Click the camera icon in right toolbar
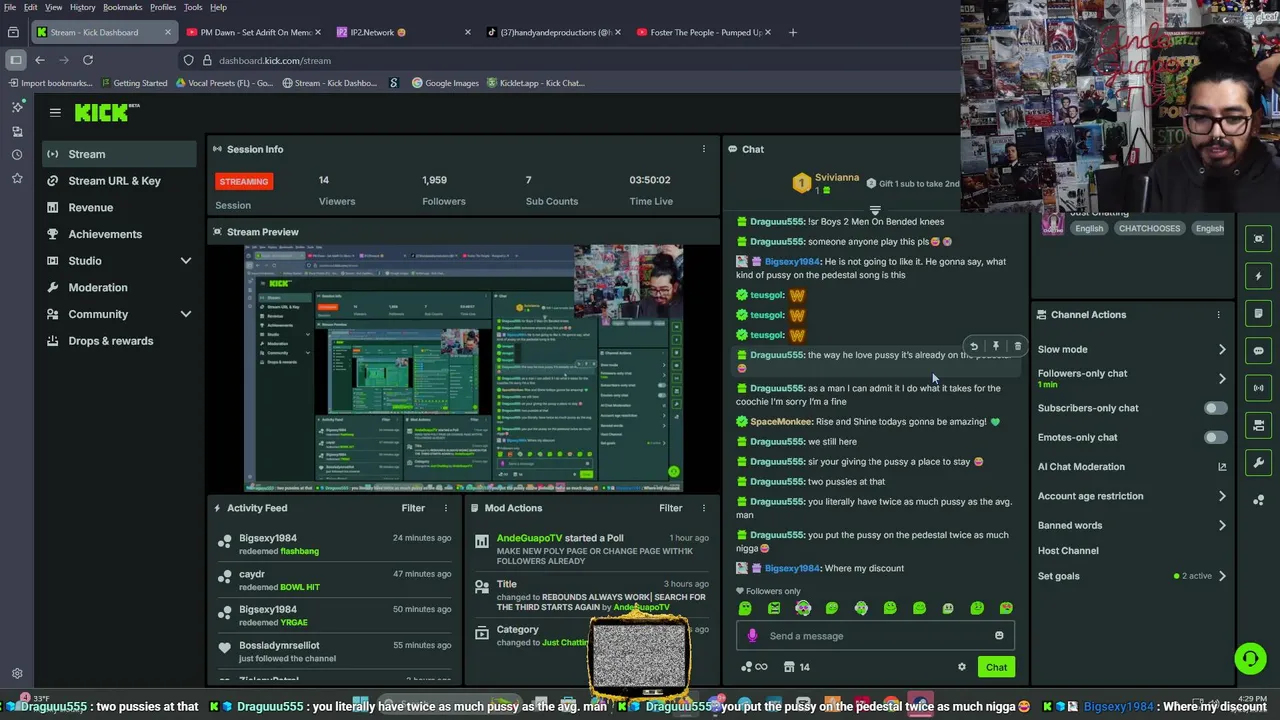 coord(1258,426)
